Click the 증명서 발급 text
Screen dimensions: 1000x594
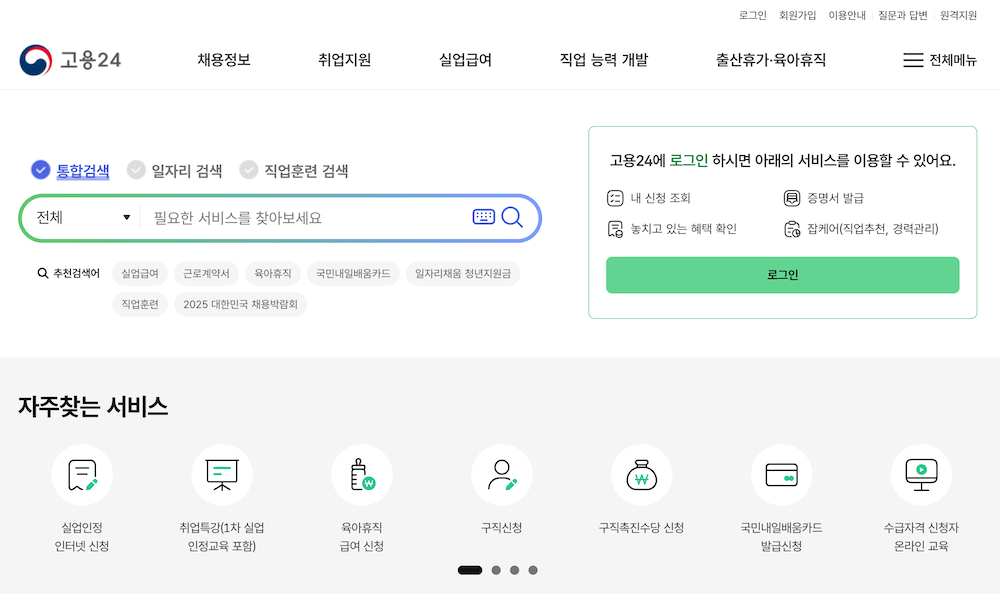click(x=835, y=198)
